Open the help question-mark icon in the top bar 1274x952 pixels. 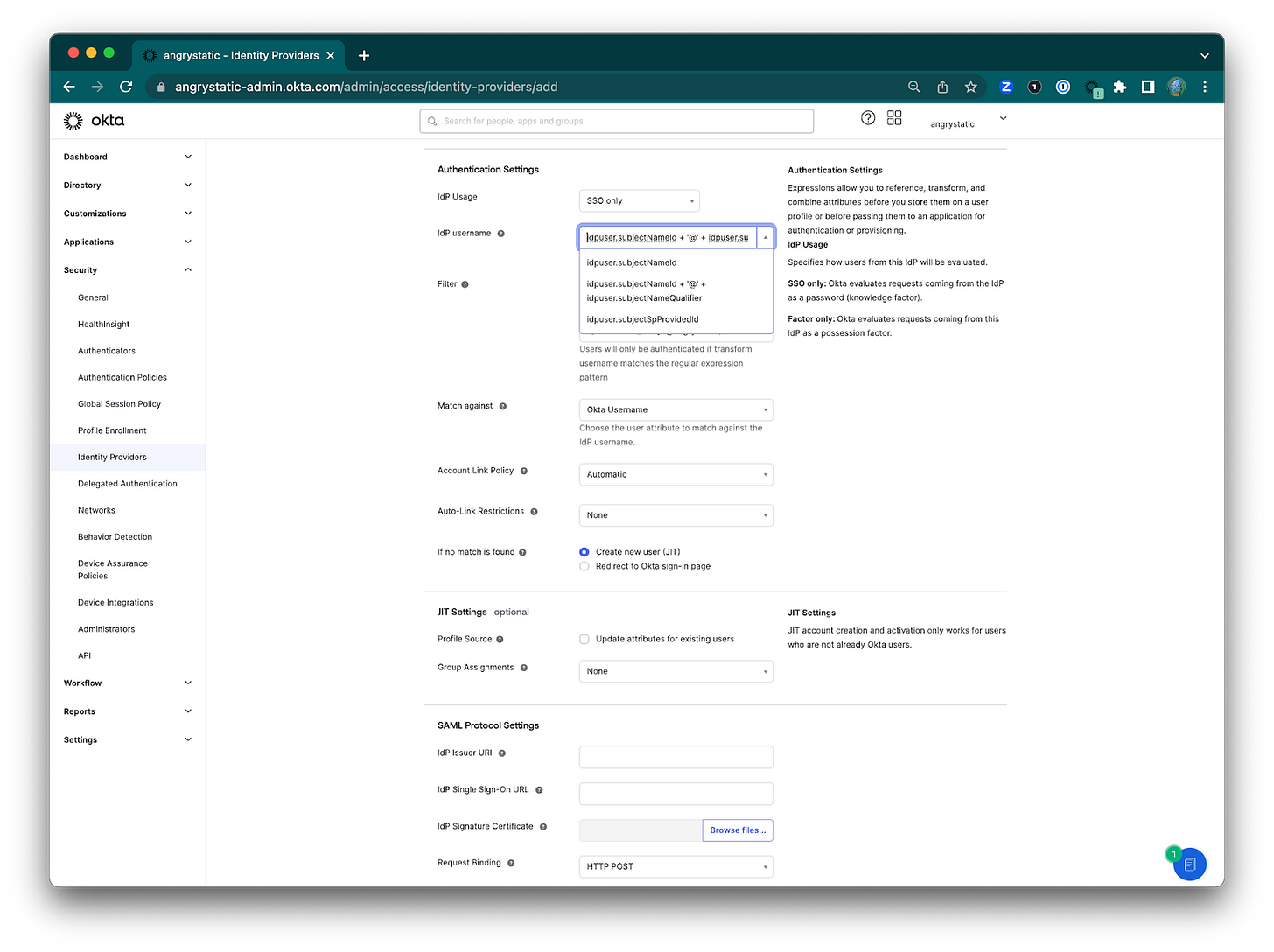coord(867,117)
